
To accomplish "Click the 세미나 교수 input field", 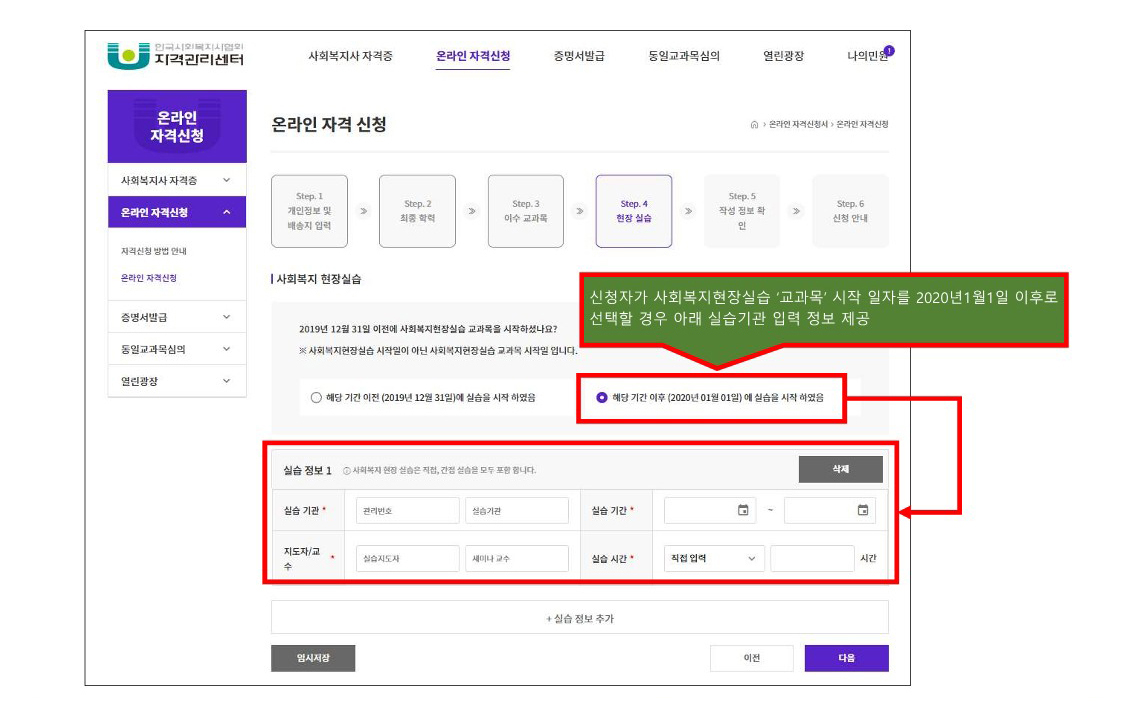I will tap(516, 558).
